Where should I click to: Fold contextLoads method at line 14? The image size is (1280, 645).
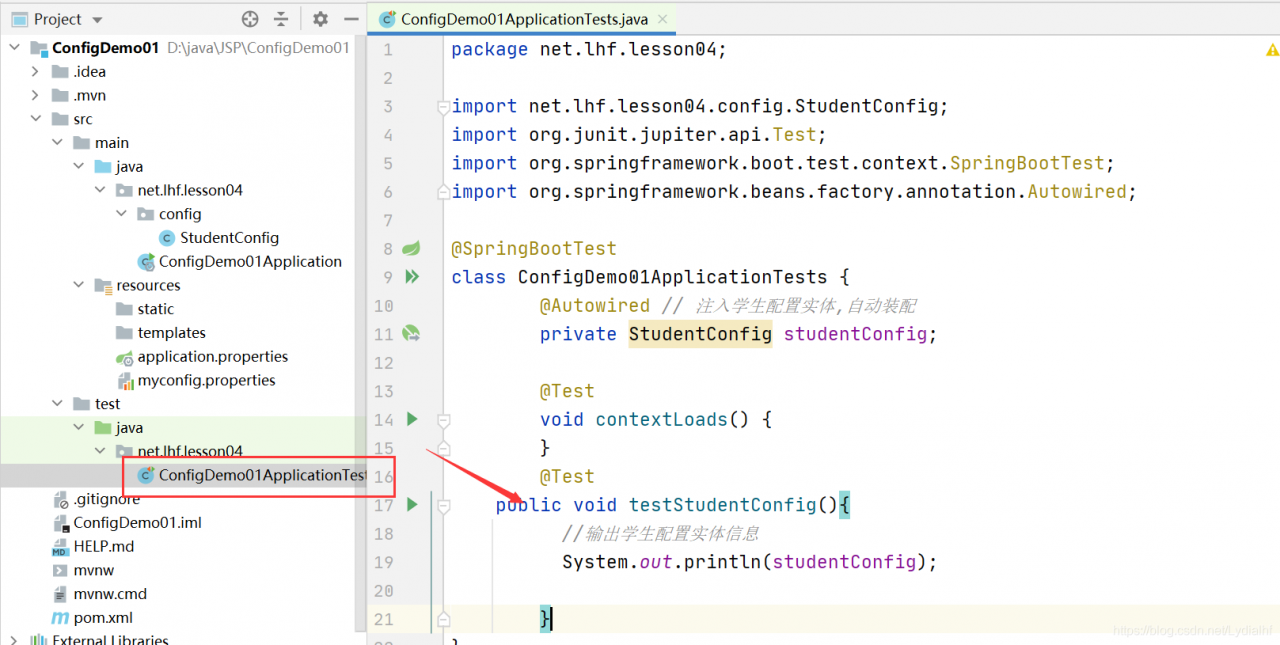(x=443, y=420)
